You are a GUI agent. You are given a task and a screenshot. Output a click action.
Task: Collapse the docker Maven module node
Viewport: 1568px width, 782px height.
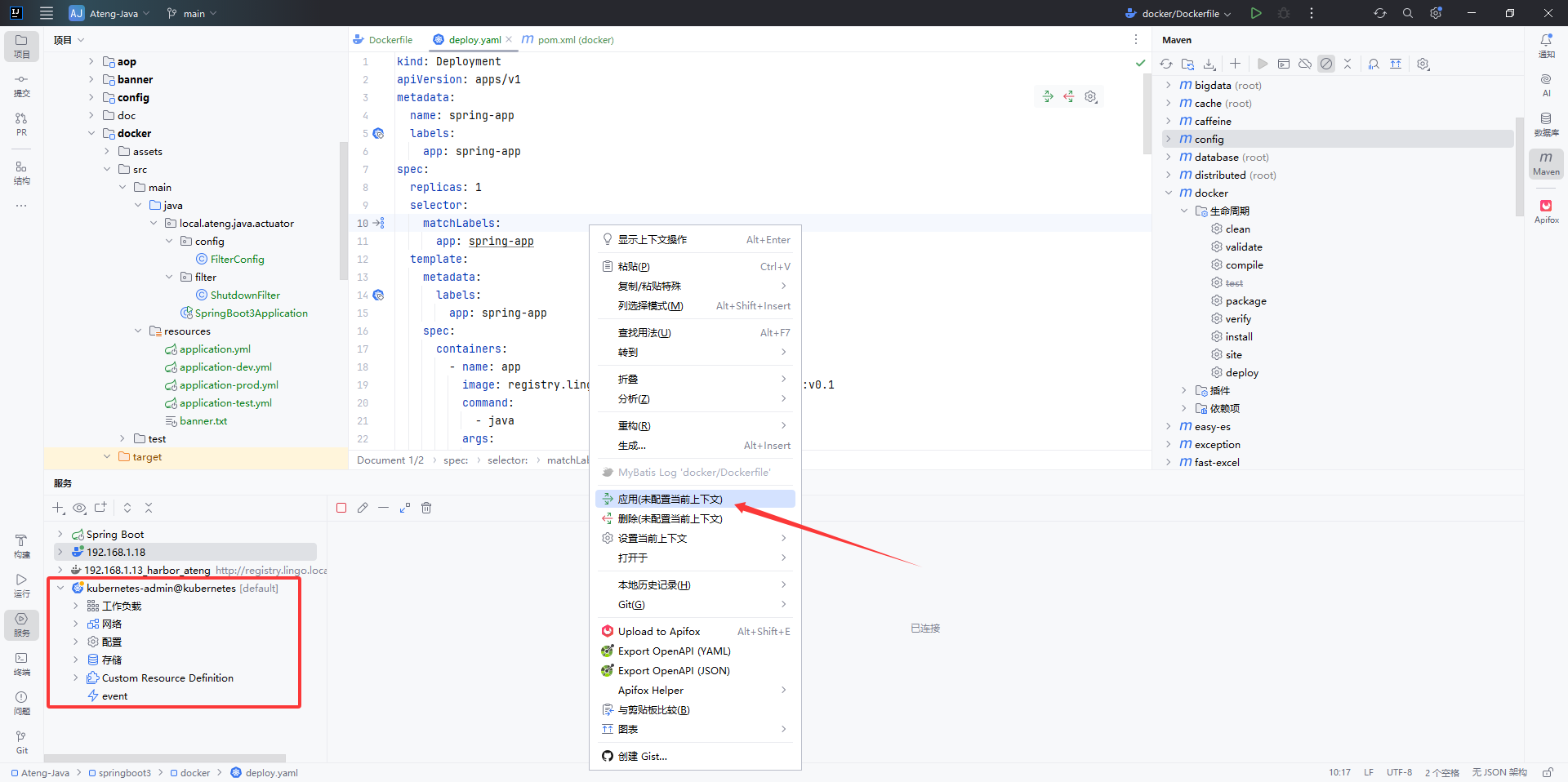point(1169,193)
